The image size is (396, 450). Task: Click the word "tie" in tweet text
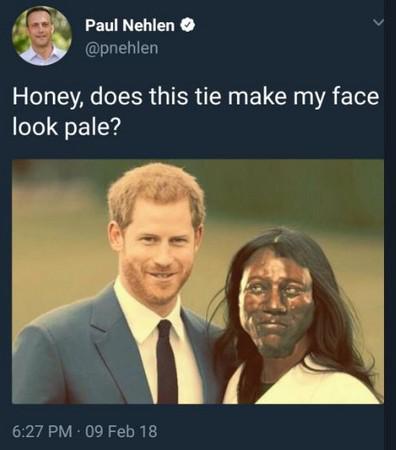pos(205,96)
